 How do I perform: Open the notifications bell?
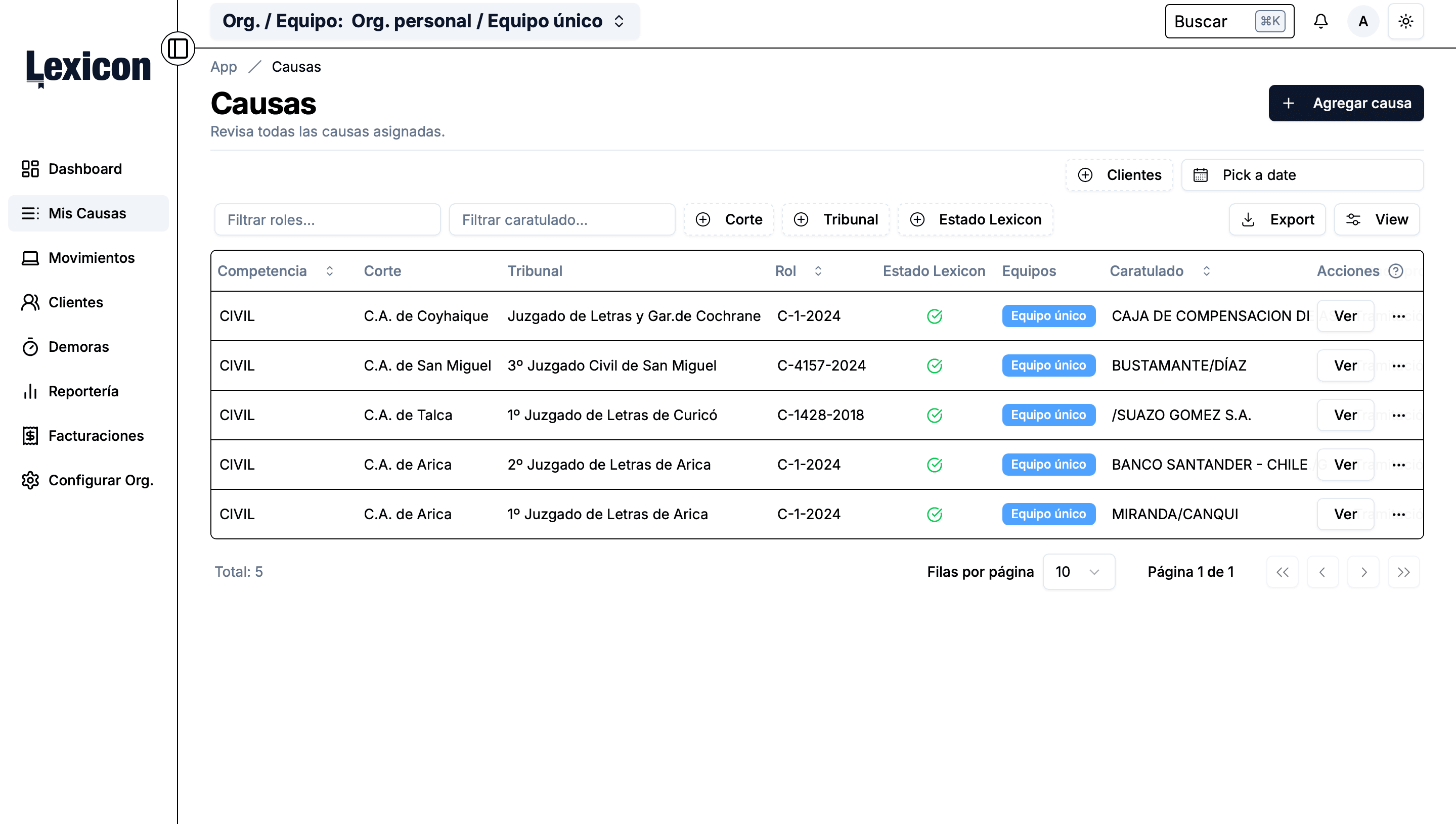click(1321, 21)
